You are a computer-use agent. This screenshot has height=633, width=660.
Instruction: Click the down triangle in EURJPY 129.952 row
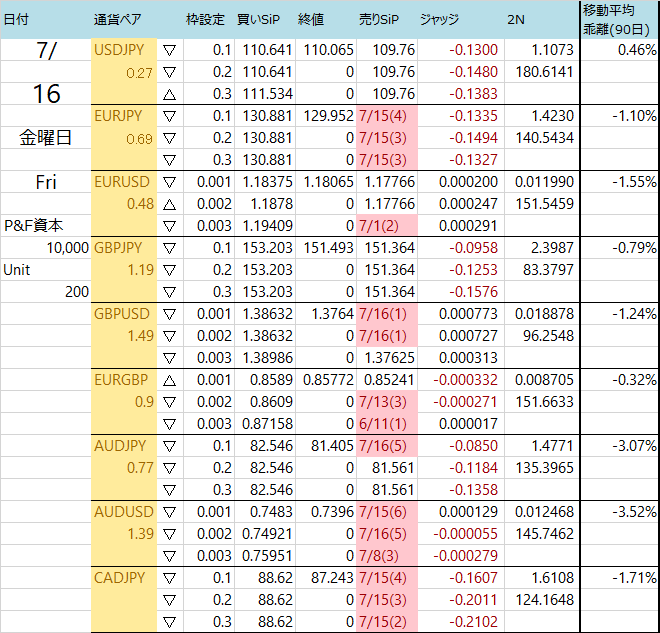click(x=169, y=116)
